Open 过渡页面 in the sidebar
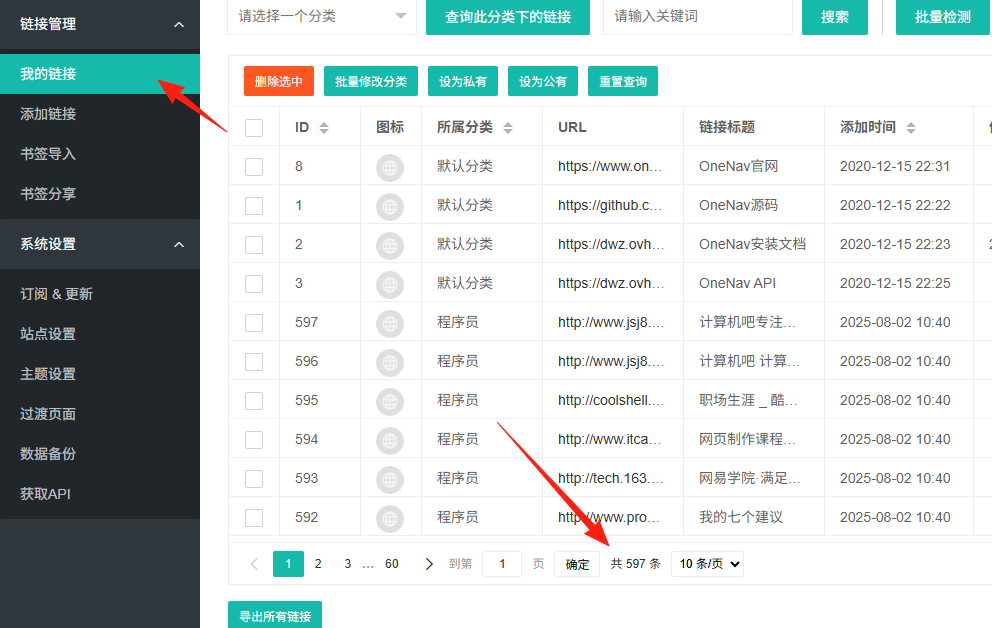This screenshot has width=992, height=628. tap(99, 414)
